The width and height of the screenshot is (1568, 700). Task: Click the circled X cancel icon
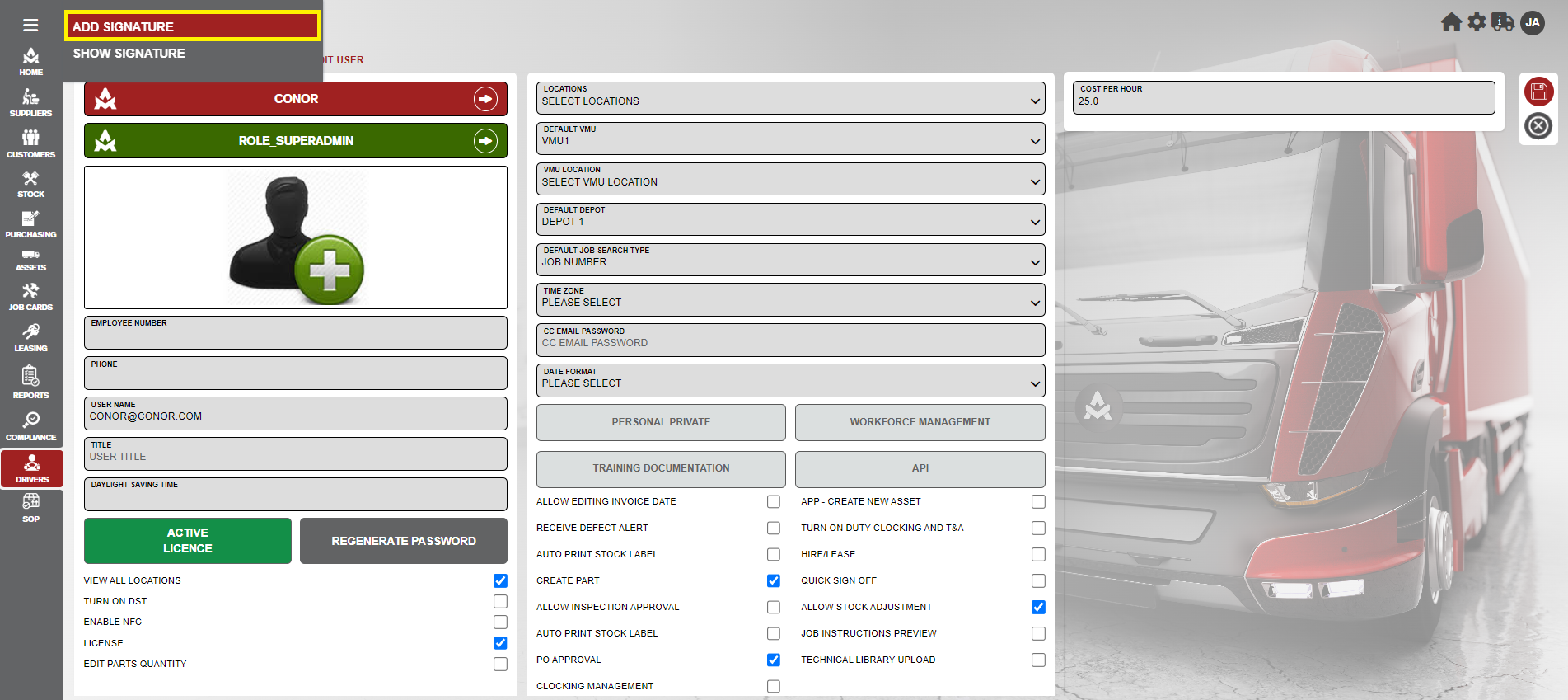point(1538,126)
